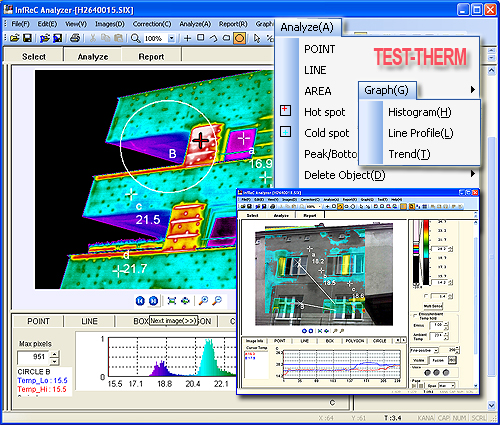Select the arrow pointer tool
Viewport: 500px width, 425px height.
257,38
